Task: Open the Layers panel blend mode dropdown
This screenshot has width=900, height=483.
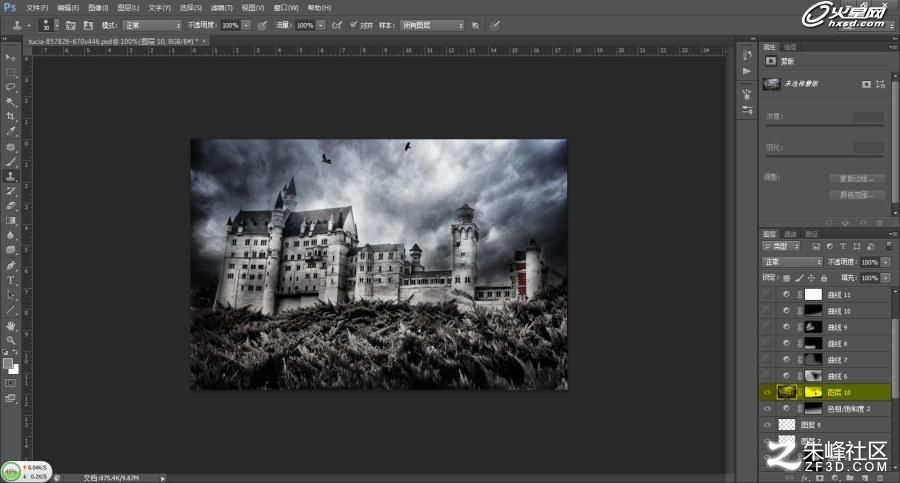Action: (x=792, y=262)
